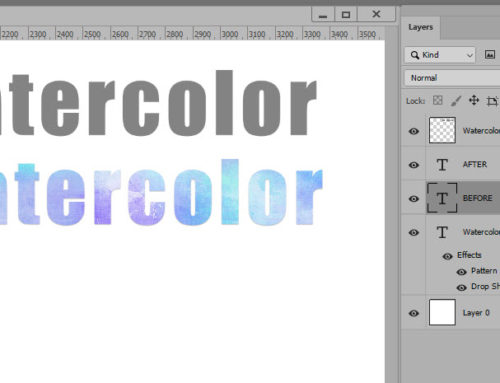
Task: Click the BEFORE layer type icon
Action: coord(442,198)
